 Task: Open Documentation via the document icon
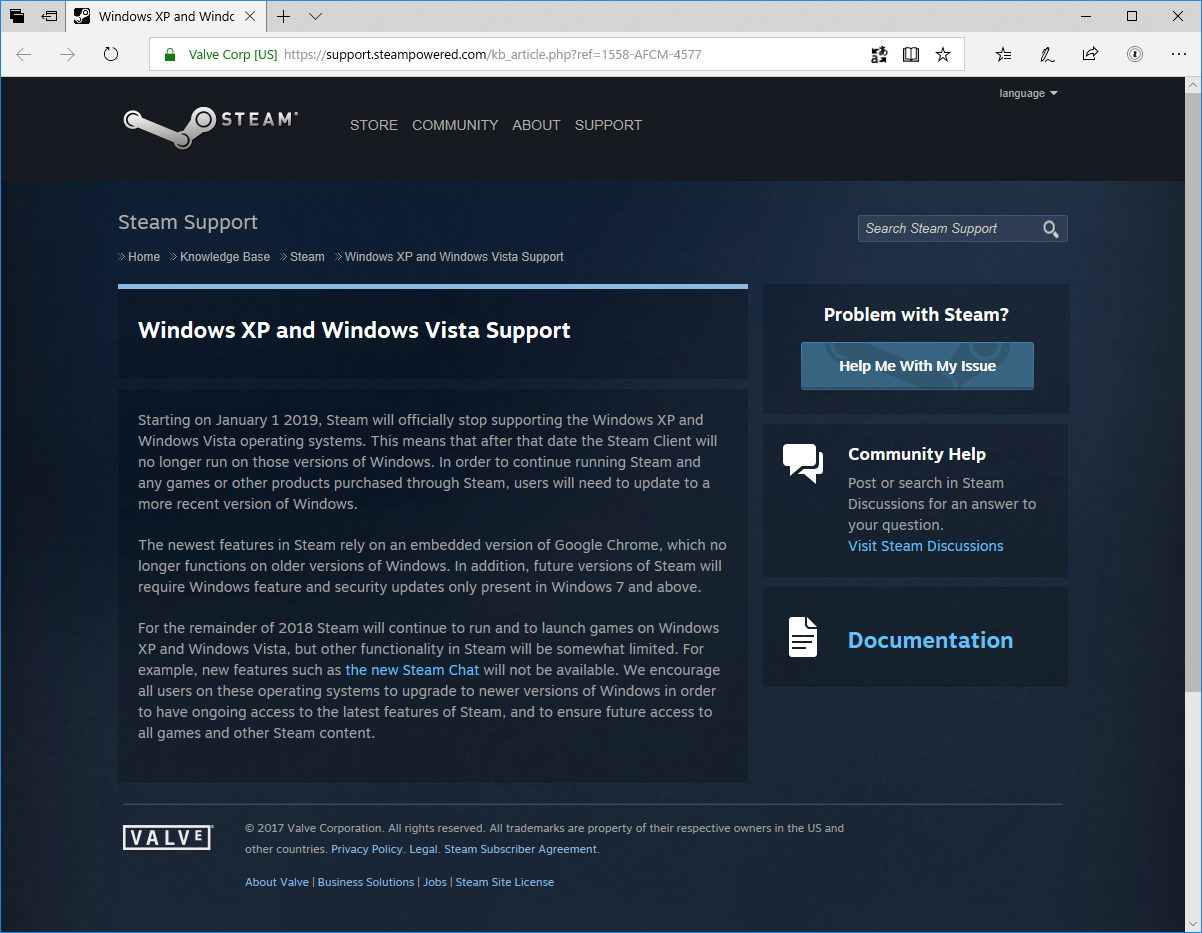801,637
